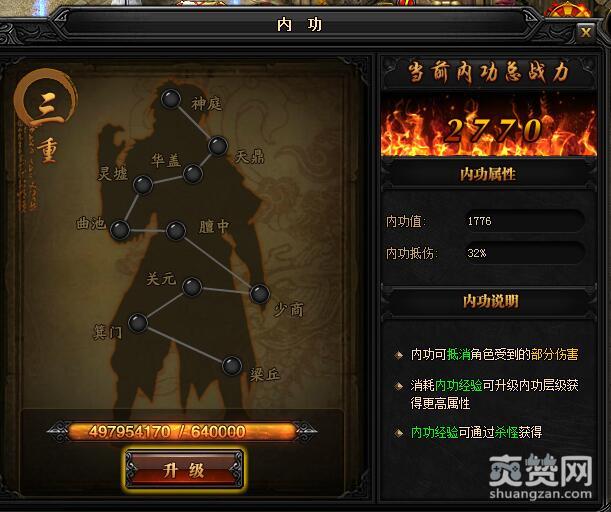
Task: Select the 天鼎 acupoint orb
Action: click(218, 146)
